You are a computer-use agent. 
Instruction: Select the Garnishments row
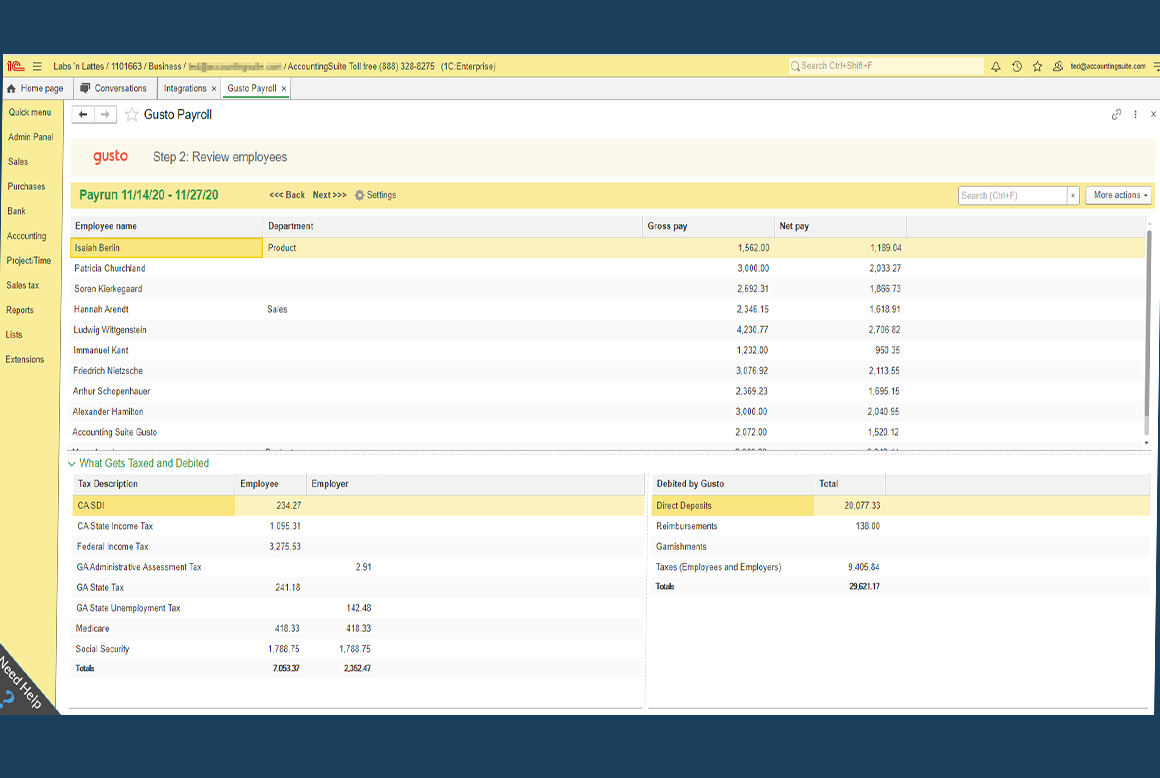(x=900, y=547)
